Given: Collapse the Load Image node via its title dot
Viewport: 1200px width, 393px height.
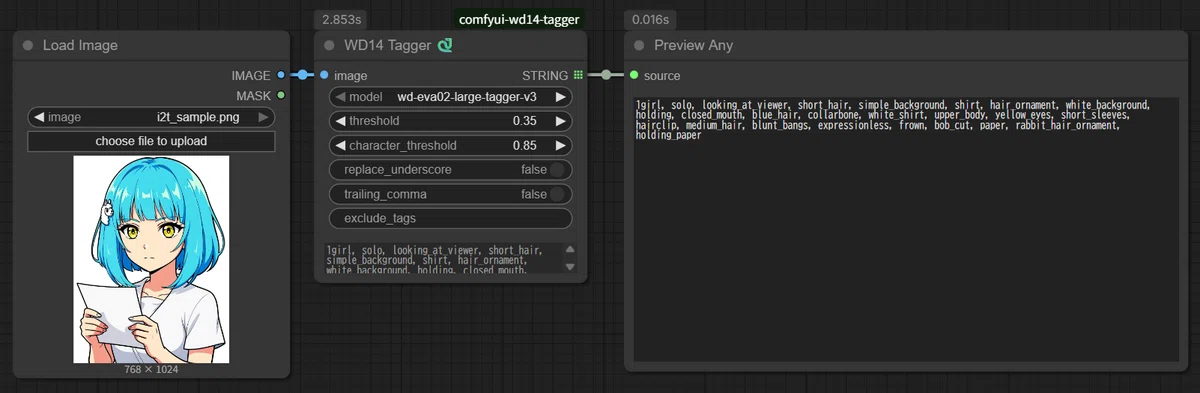Looking at the screenshot, I should [28, 45].
